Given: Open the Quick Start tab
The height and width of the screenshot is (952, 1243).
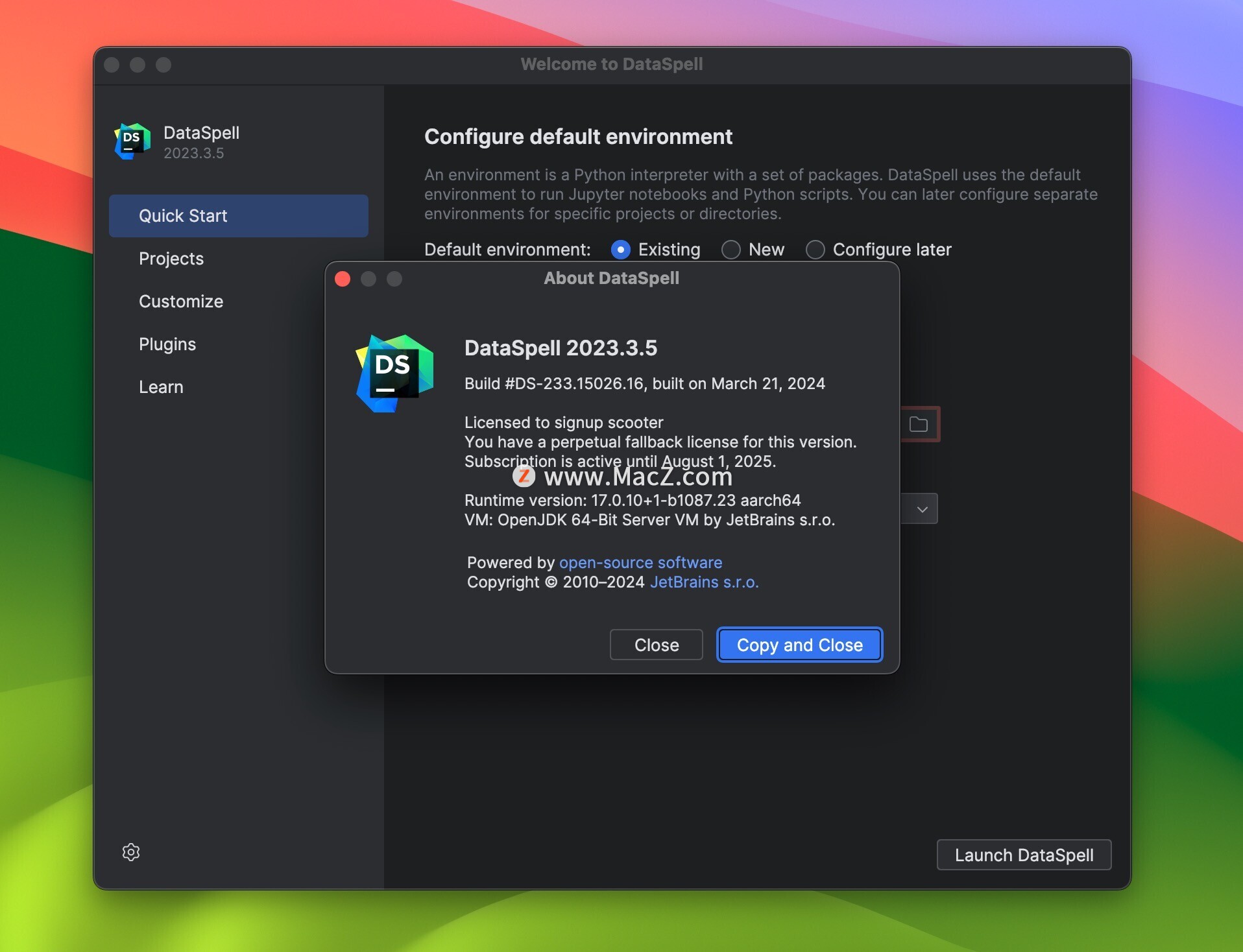Looking at the screenshot, I should coord(239,216).
